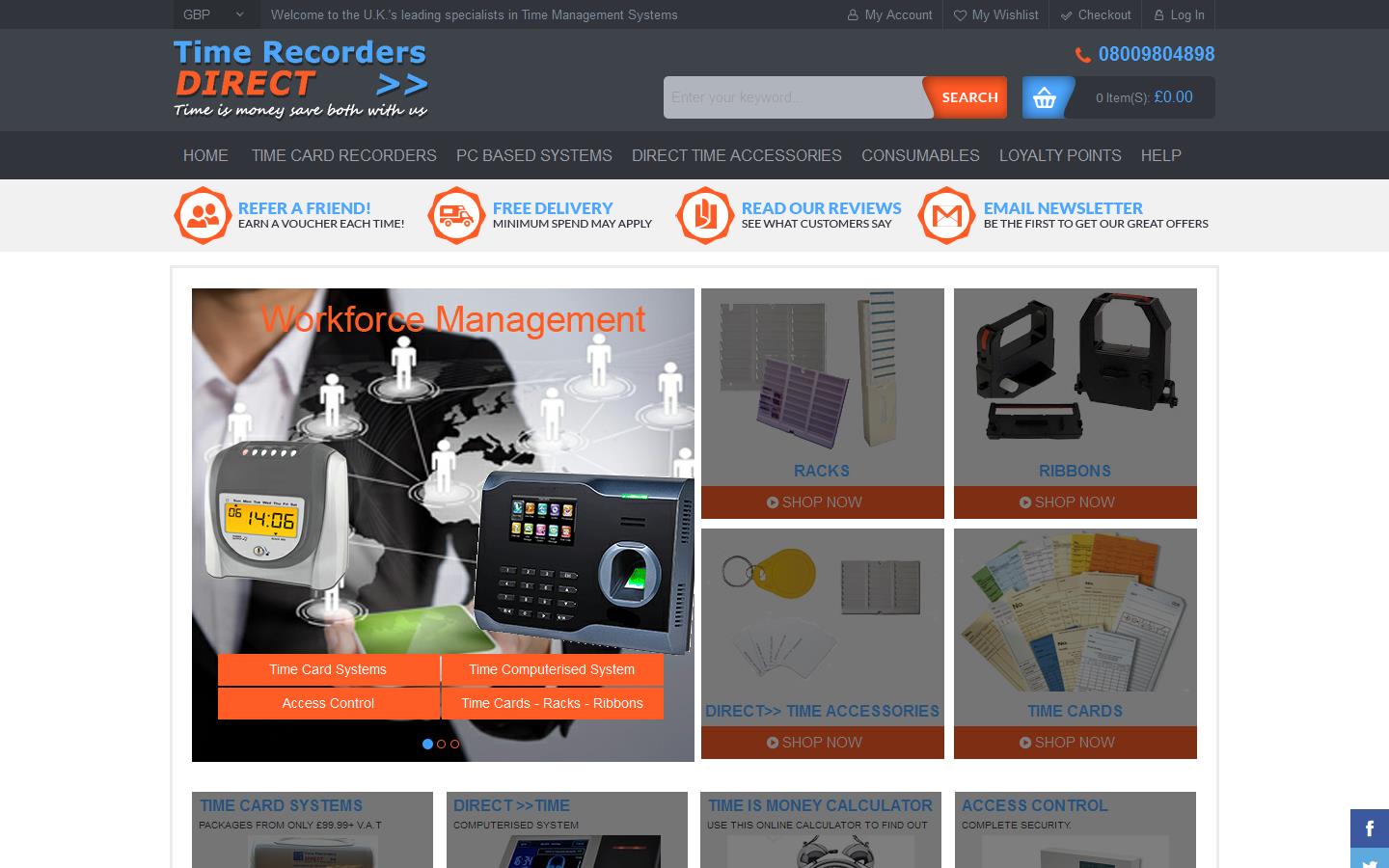Click the Email Newsletter envelope icon

tap(946, 215)
